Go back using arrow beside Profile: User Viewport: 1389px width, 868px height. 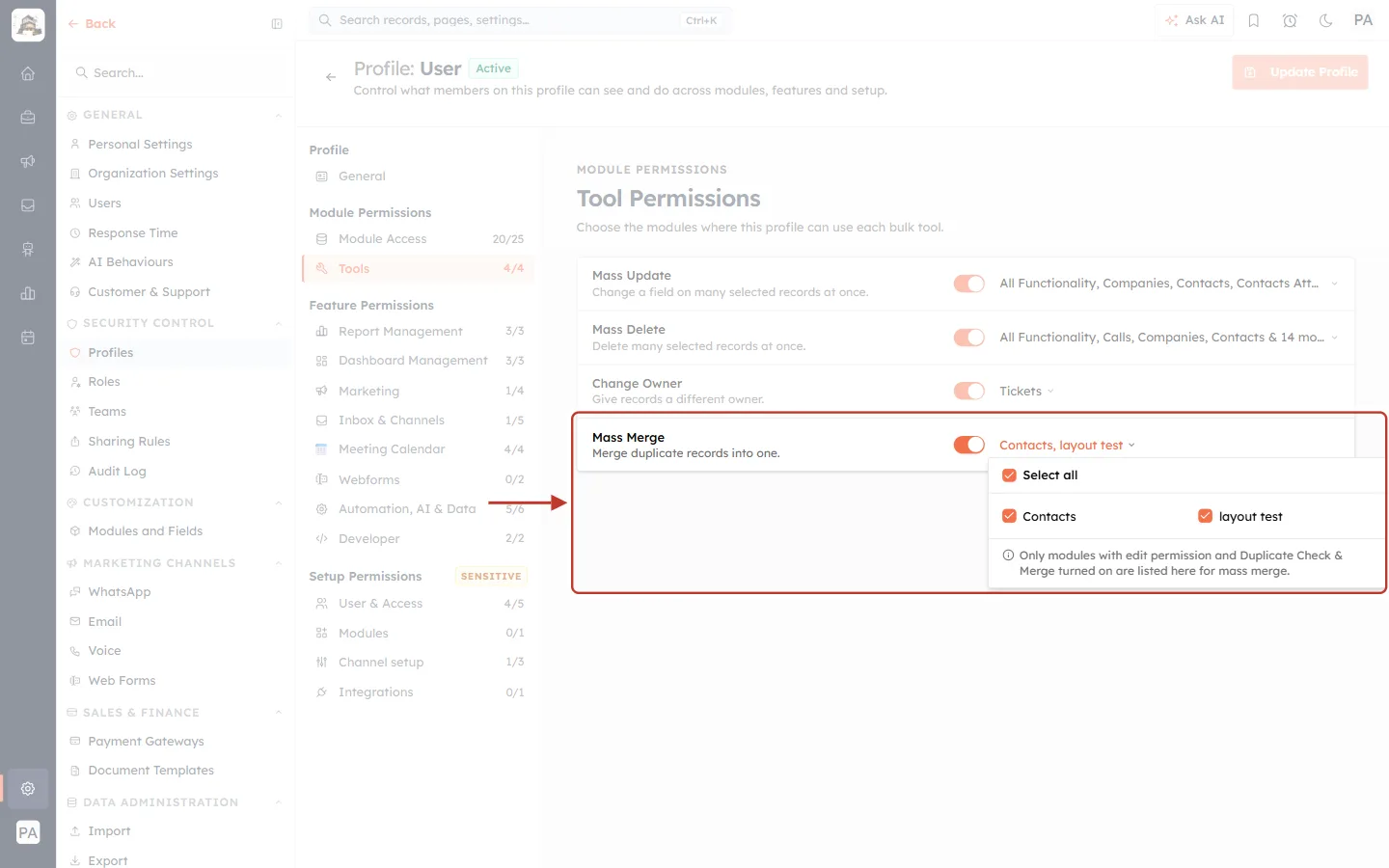(331, 77)
